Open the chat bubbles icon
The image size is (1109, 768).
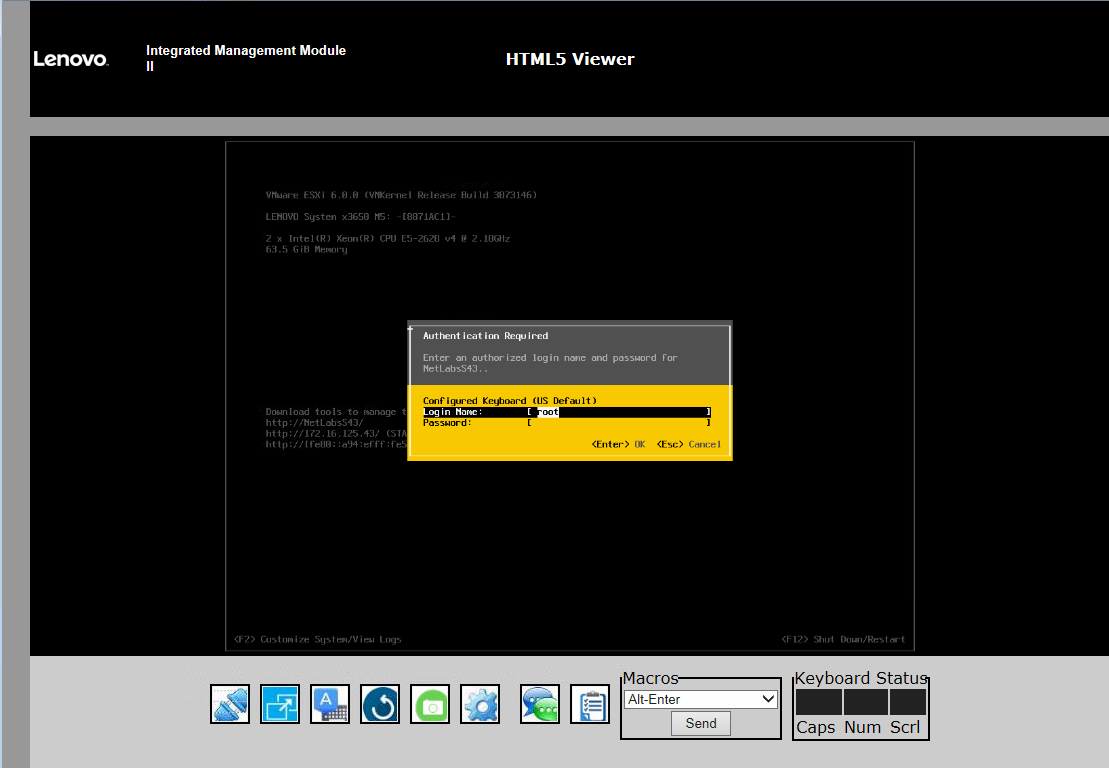[539, 704]
